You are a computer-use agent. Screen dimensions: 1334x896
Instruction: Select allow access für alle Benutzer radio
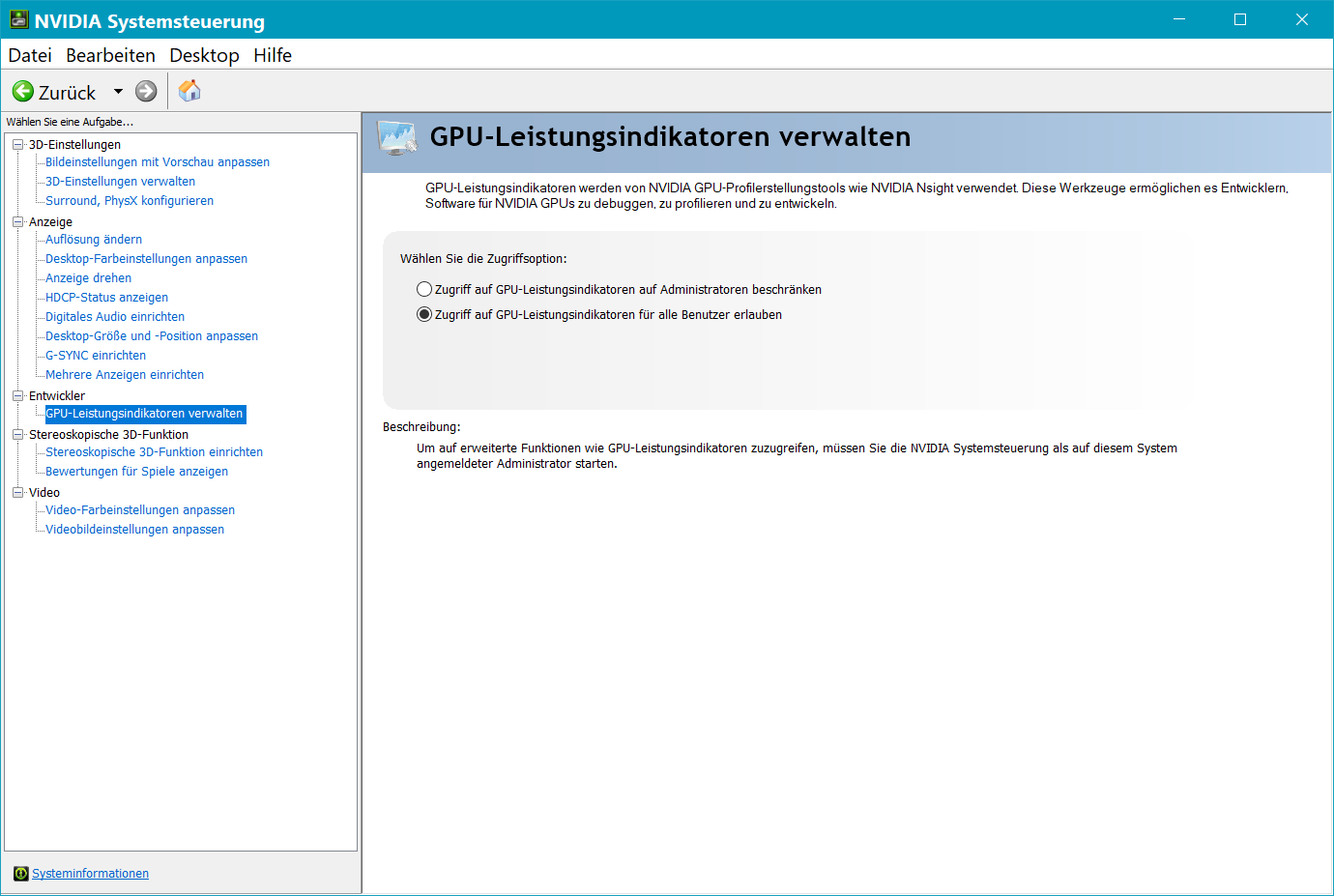424,314
